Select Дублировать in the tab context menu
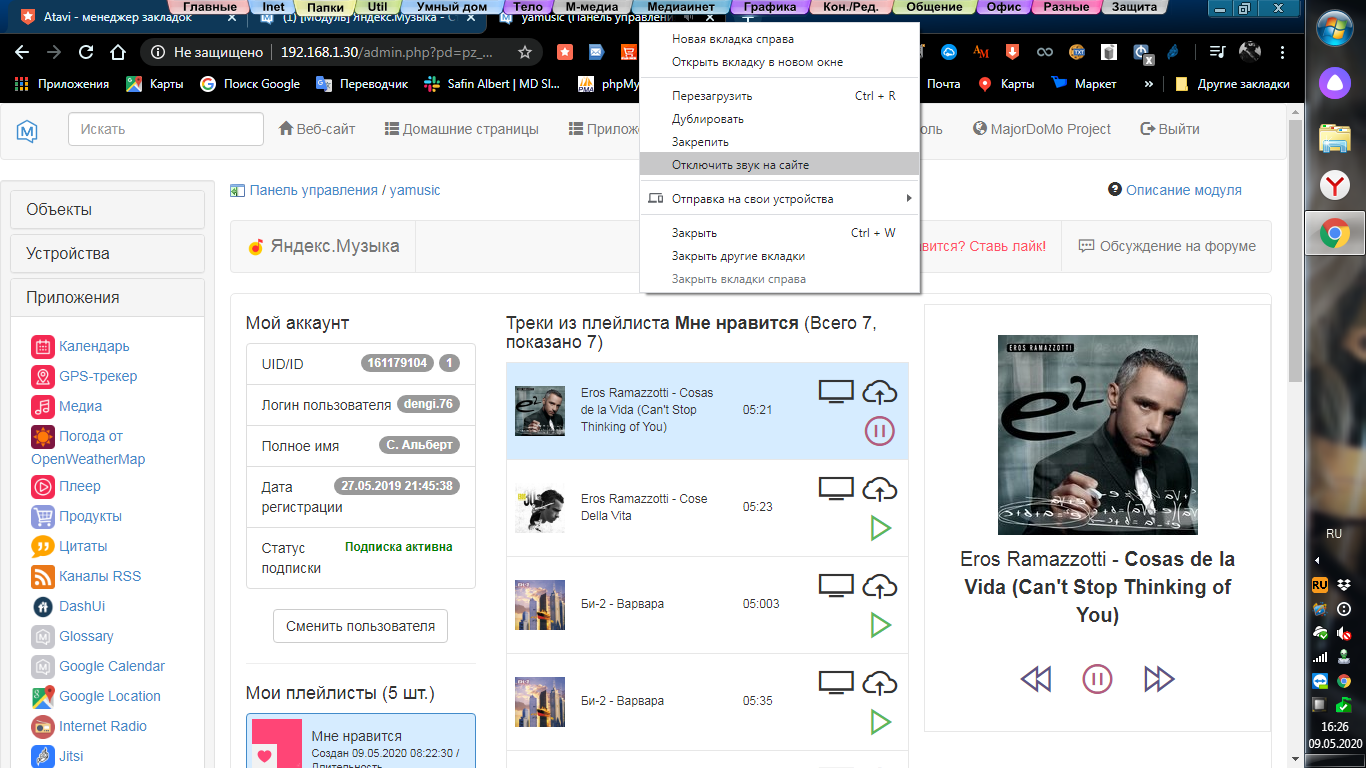 point(779,119)
